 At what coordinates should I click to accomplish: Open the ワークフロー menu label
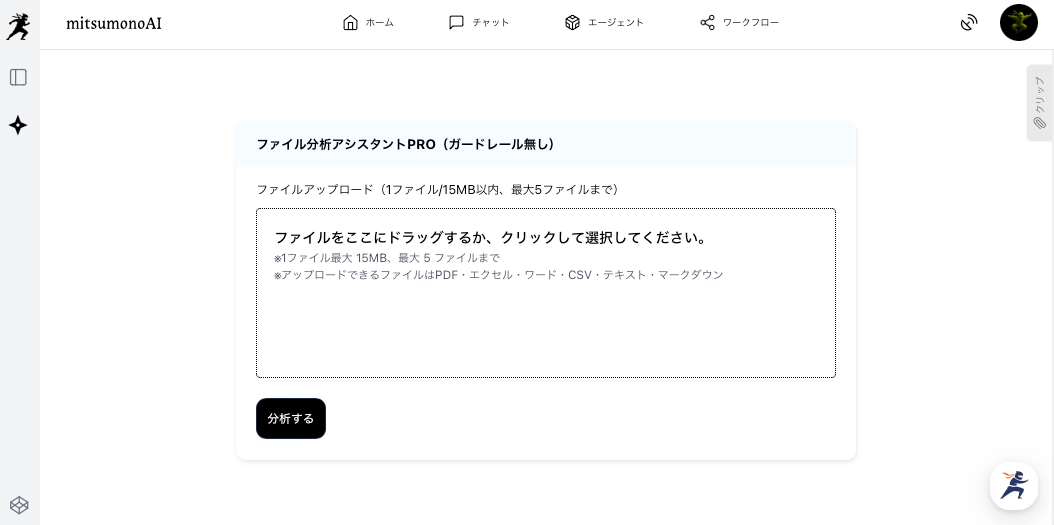[750, 22]
